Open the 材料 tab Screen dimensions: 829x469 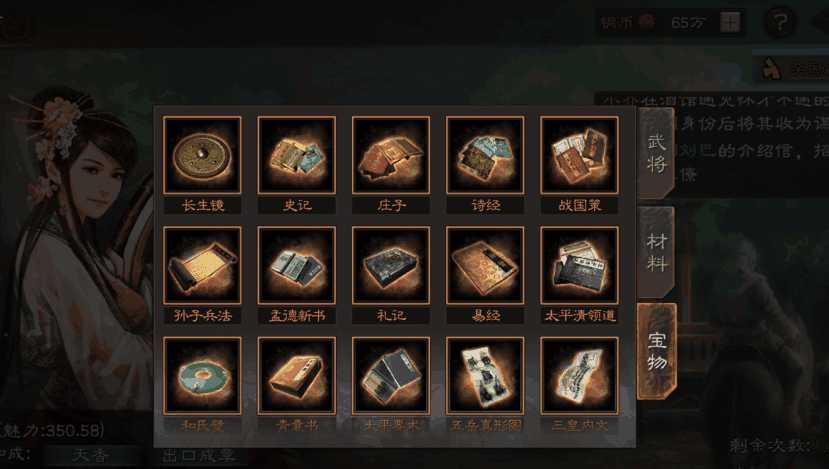click(x=656, y=252)
